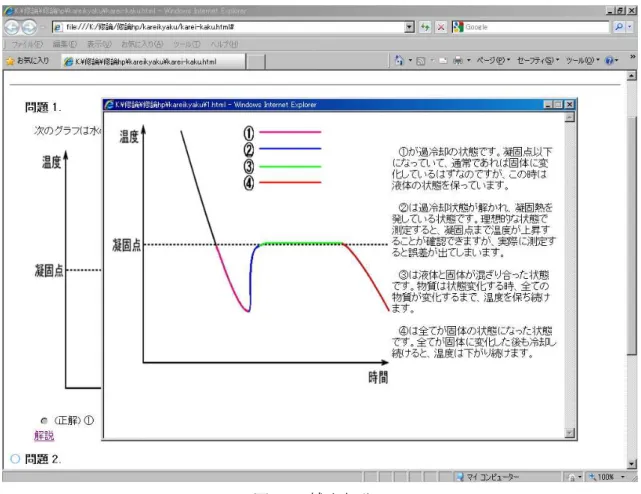The height and width of the screenshot is (494, 641).
Task: Go back with the browser Back arrow
Action: (12, 27)
